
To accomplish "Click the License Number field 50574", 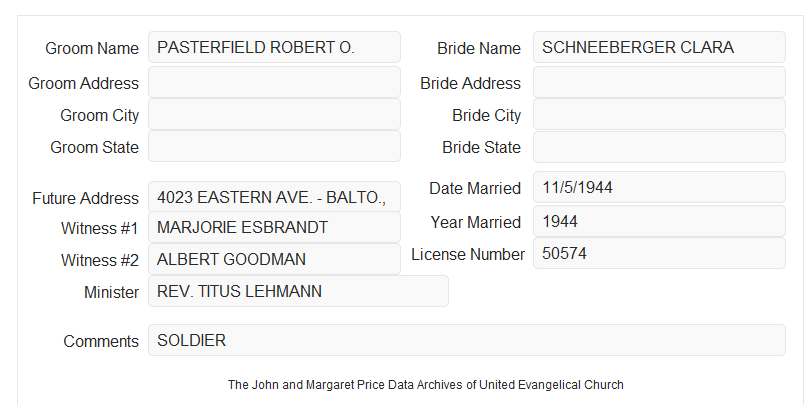I will pyautogui.click(x=659, y=253).
